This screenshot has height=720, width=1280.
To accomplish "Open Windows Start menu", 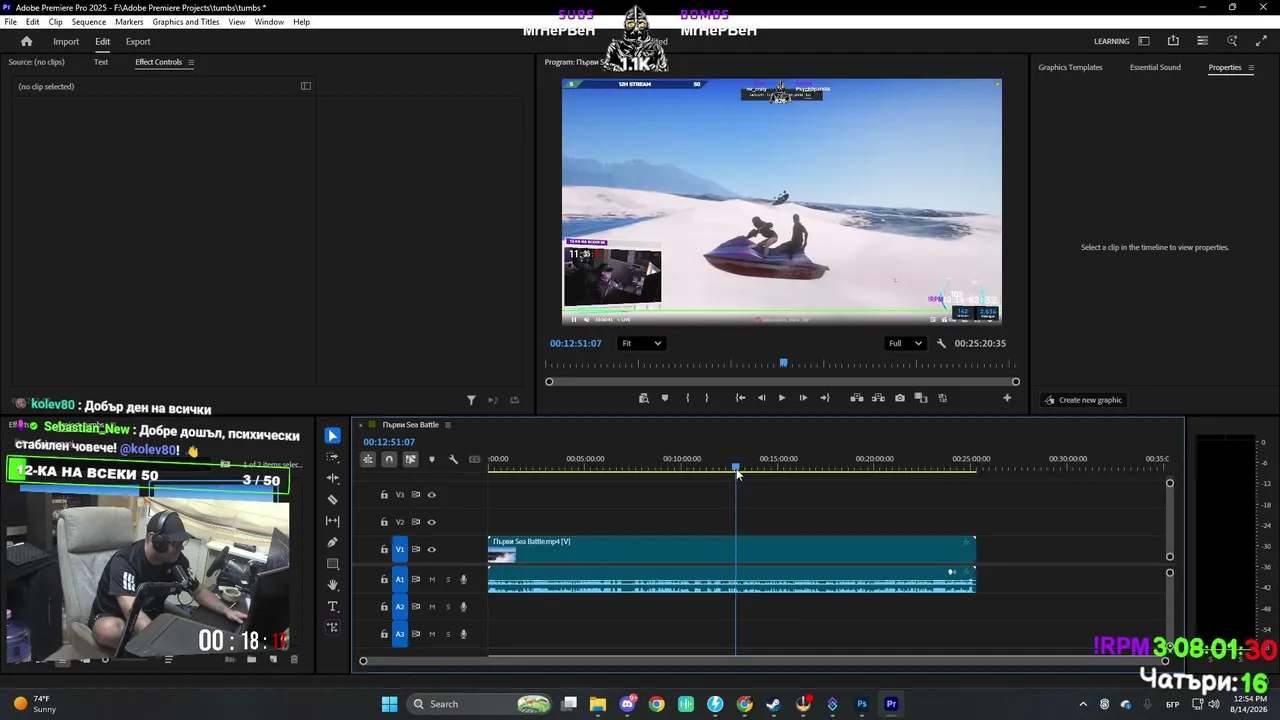I will click(389, 704).
